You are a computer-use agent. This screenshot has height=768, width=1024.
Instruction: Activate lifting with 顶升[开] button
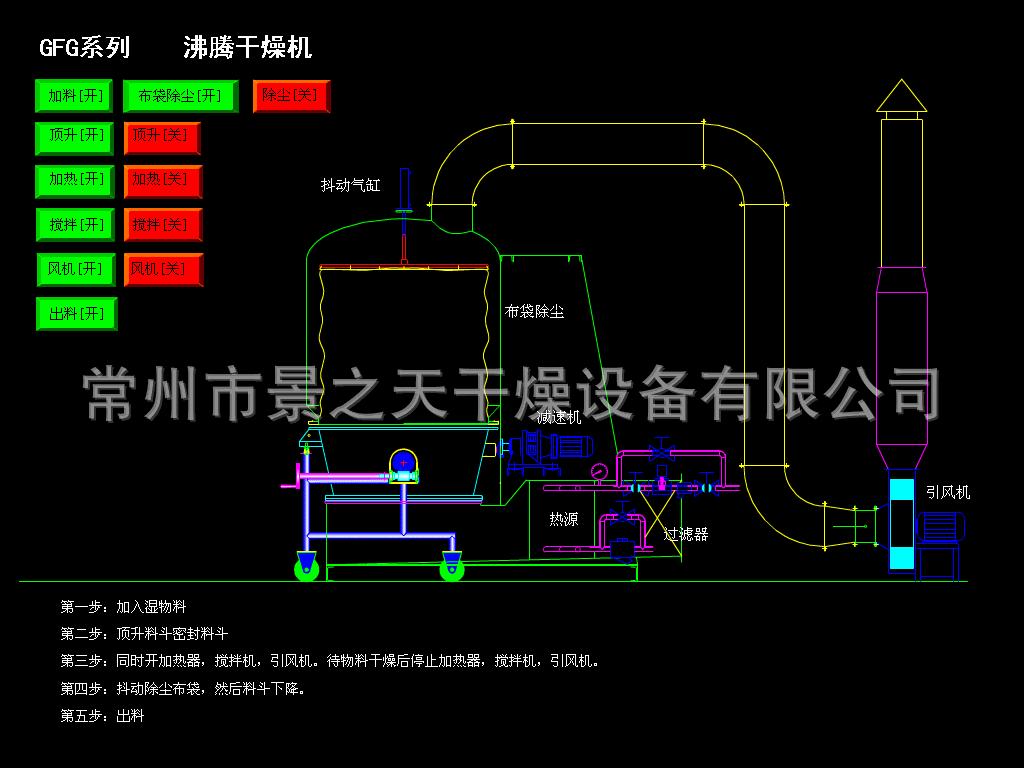pyautogui.click(x=74, y=138)
